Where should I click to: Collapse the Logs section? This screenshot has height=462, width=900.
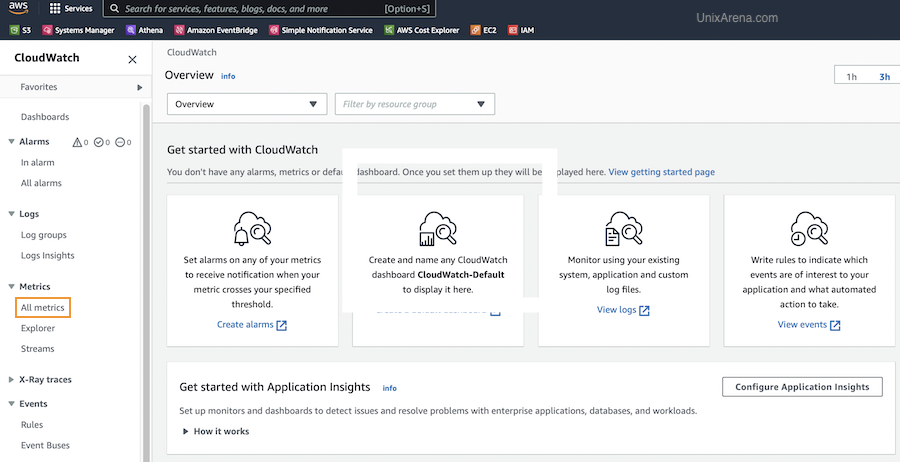(11, 214)
